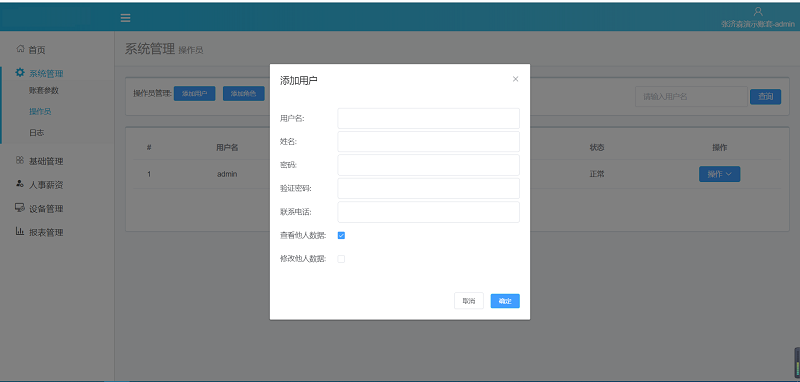Focus the 密码 input field
The image size is (800, 382).
point(429,165)
